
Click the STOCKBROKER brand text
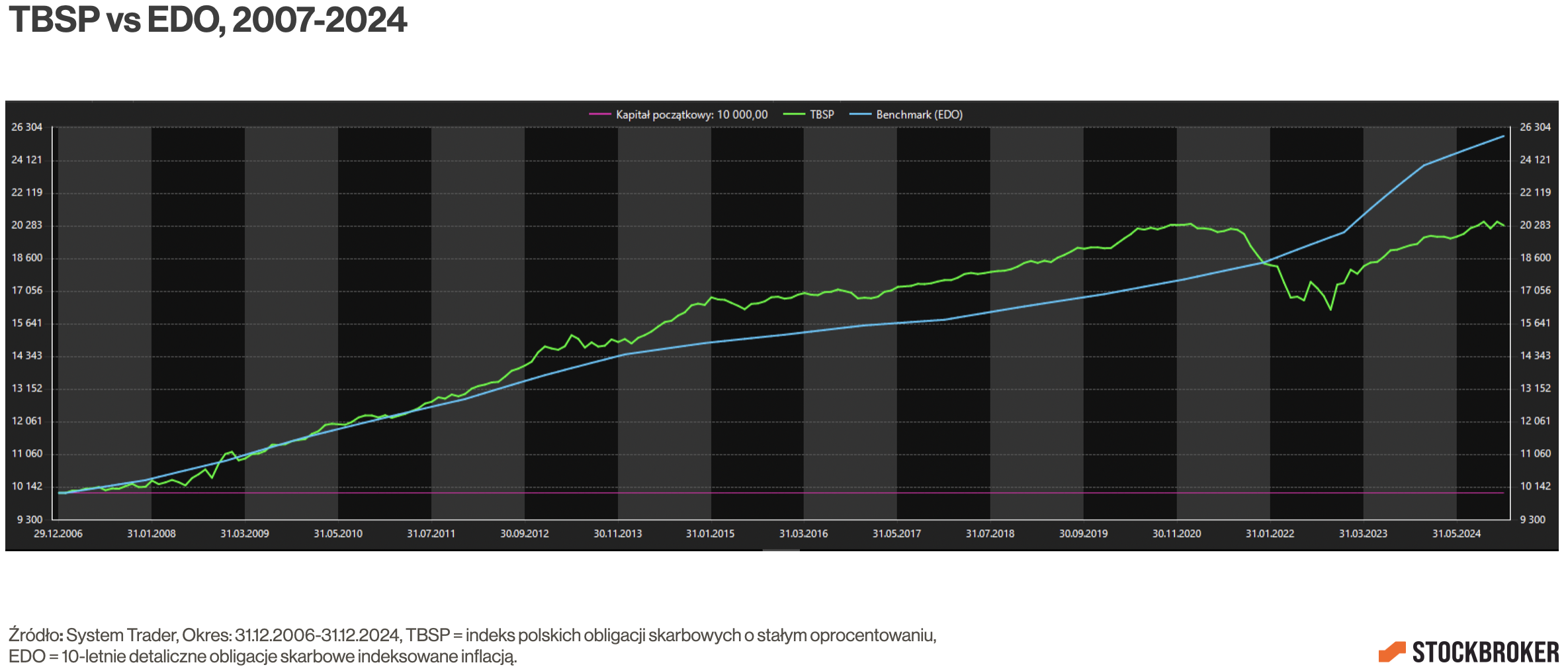(1485, 652)
